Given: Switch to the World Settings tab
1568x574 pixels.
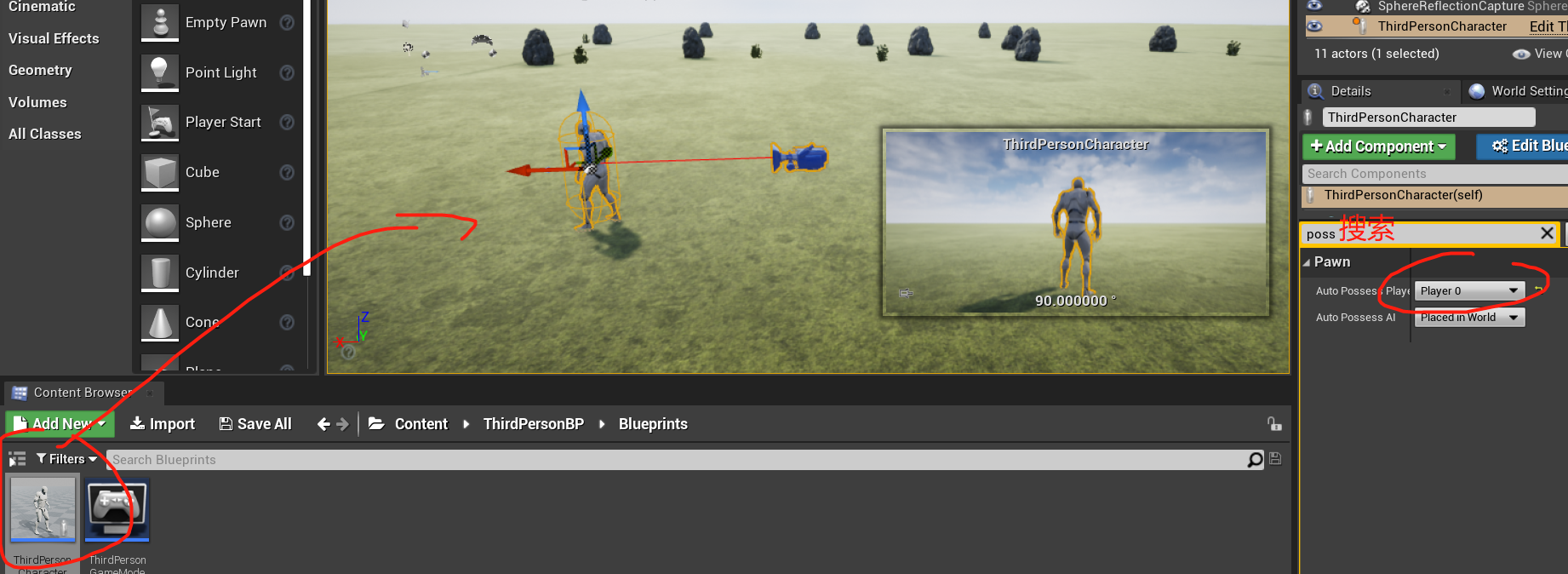Looking at the screenshot, I should pos(1517,91).
